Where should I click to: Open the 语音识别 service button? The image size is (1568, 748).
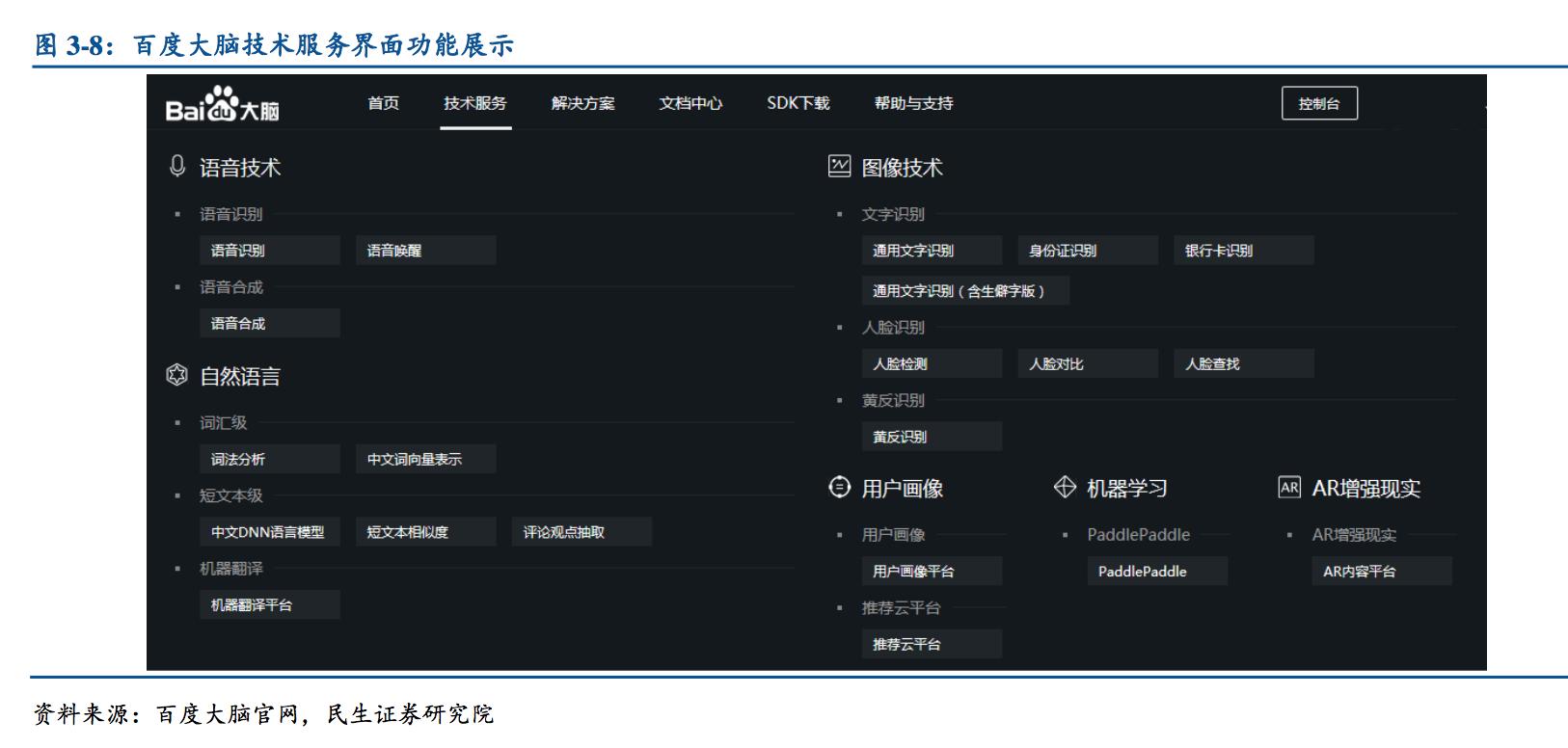pyautogui.click(x=270, y=251)
